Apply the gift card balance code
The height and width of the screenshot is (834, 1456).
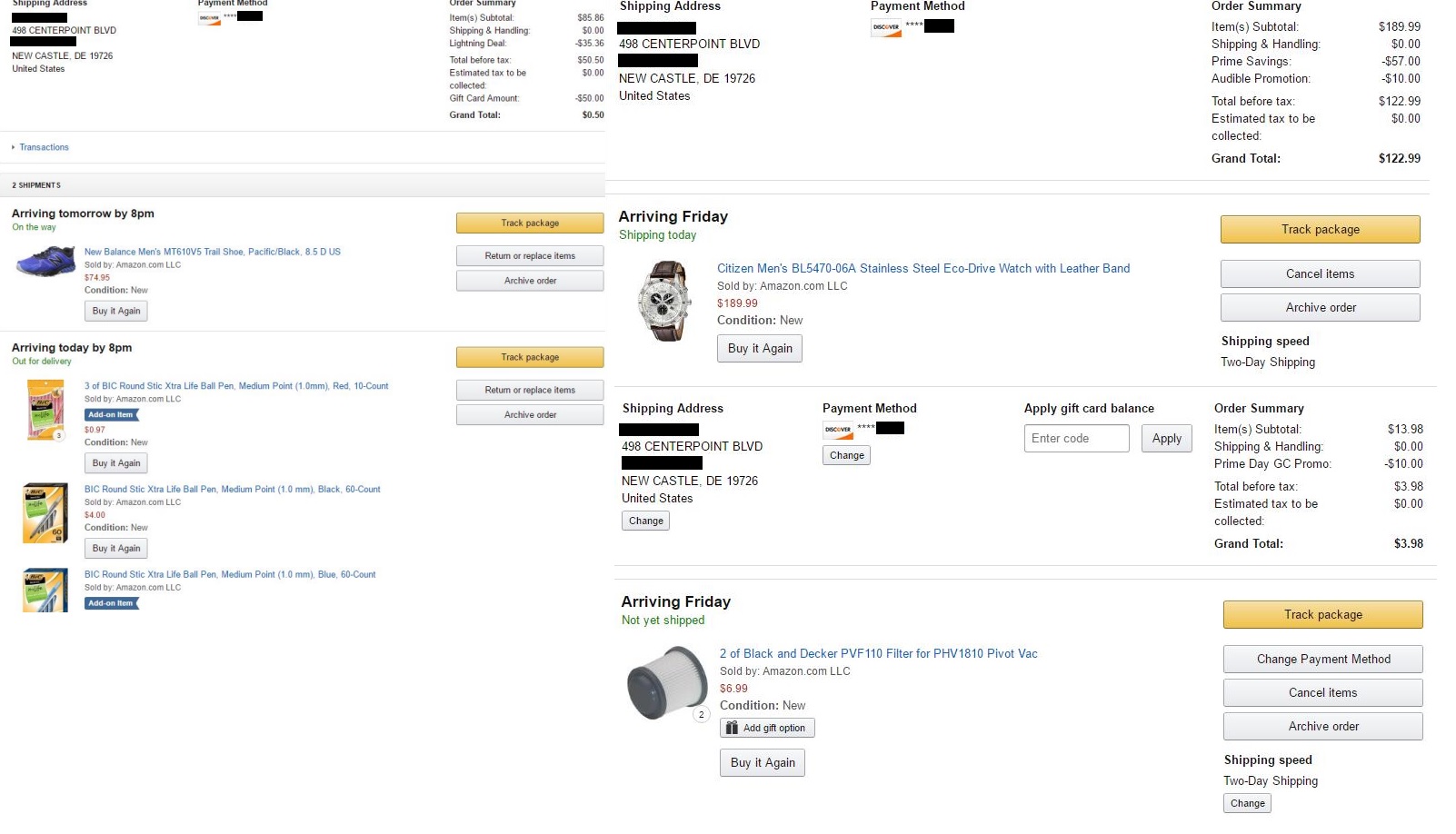1166,438
